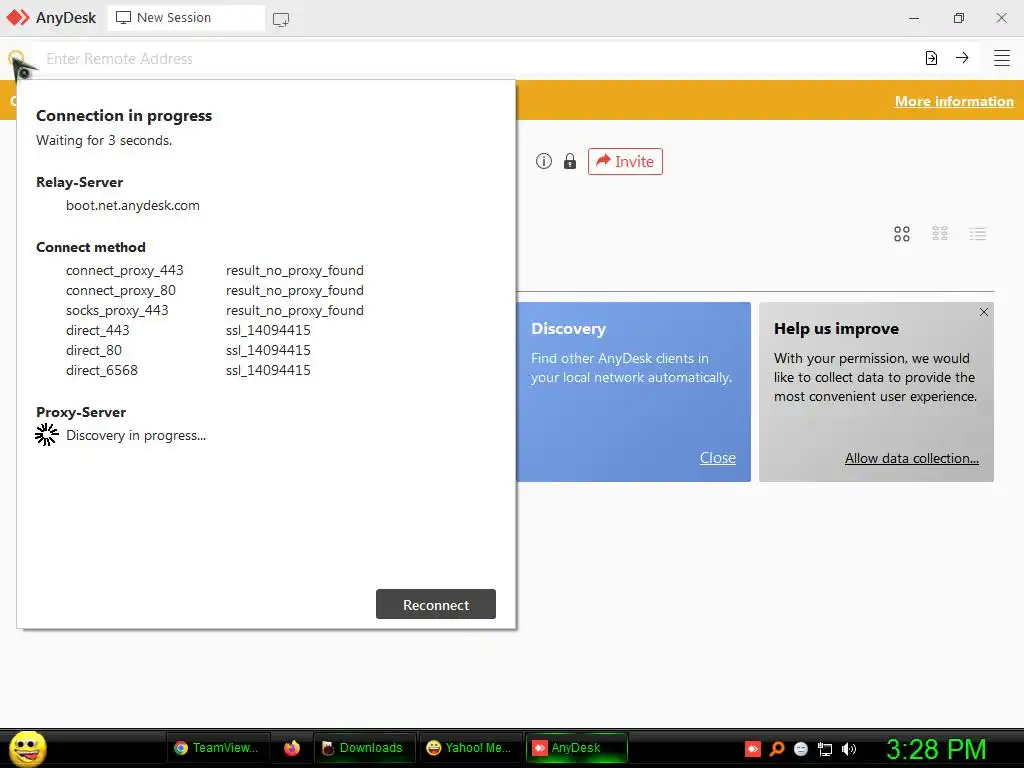This screenshot has height=768, width=1024.
Task: Restore down the AnyDesk window
Action: 959,18
